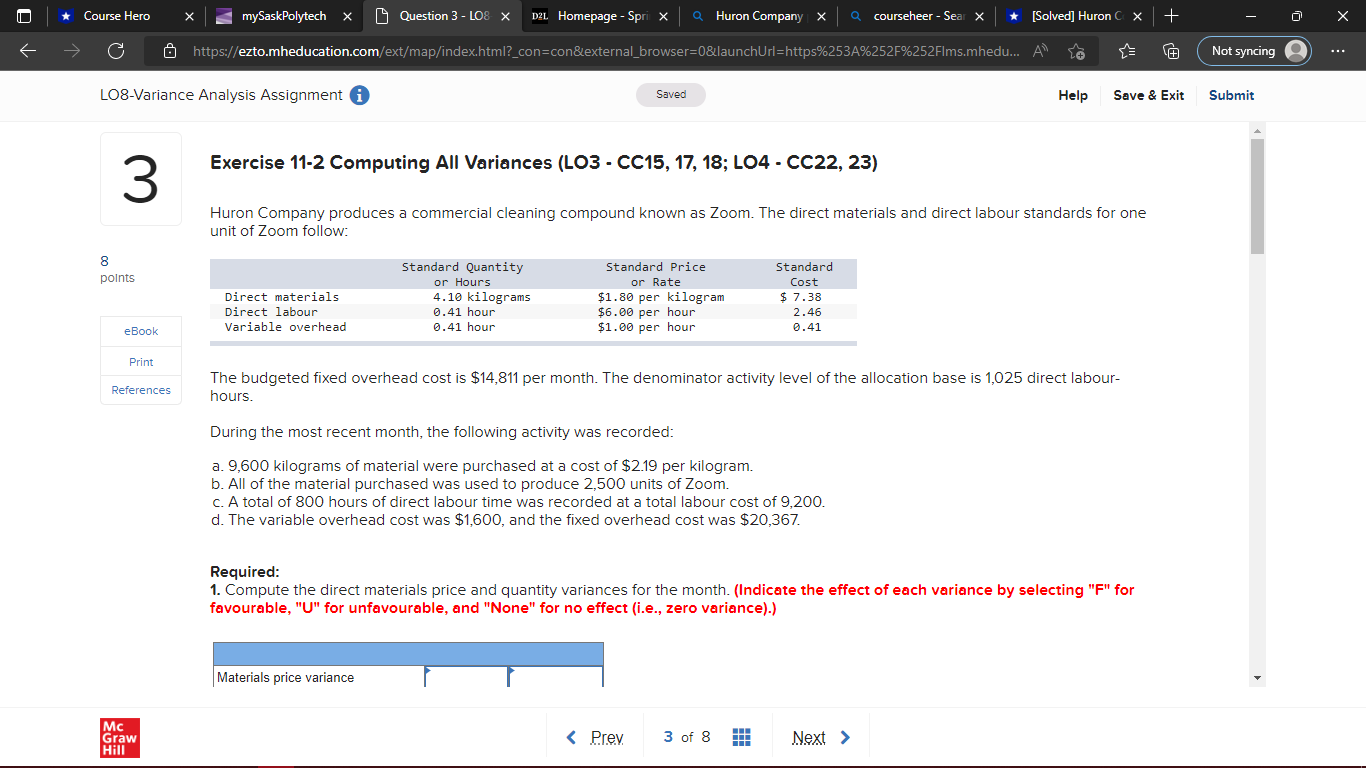Click the "8 points" label
Image resolution: width=1366 pixels, height=768 pixels.
117,268
